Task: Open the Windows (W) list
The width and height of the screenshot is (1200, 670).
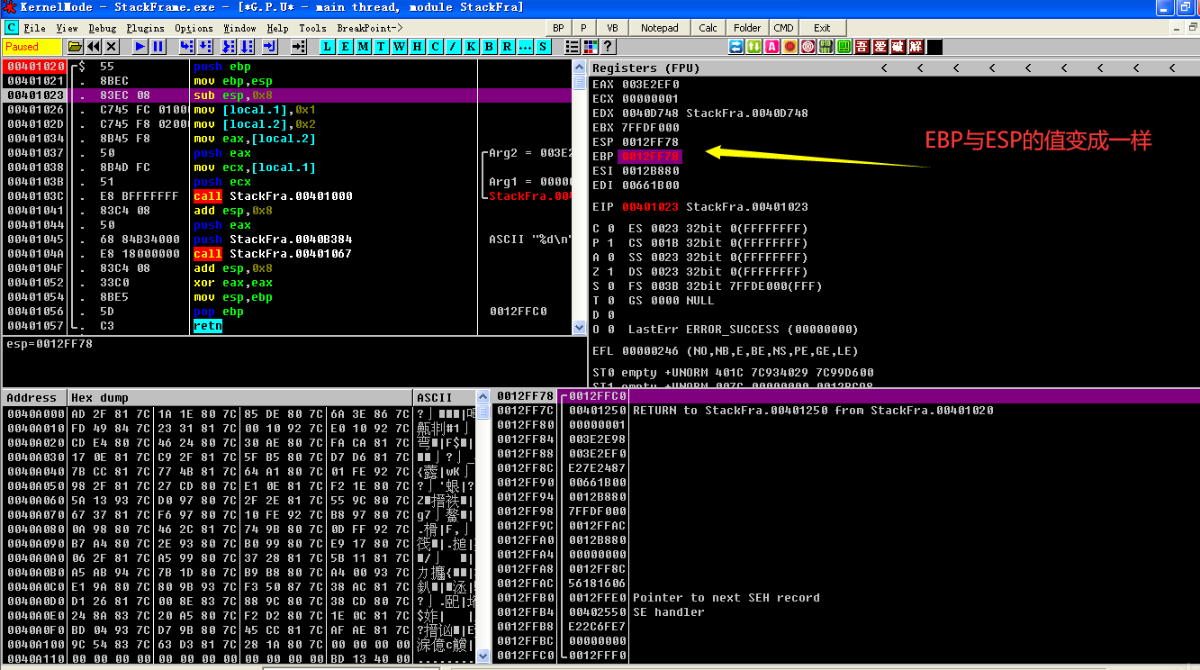Action: click(400, 47)
